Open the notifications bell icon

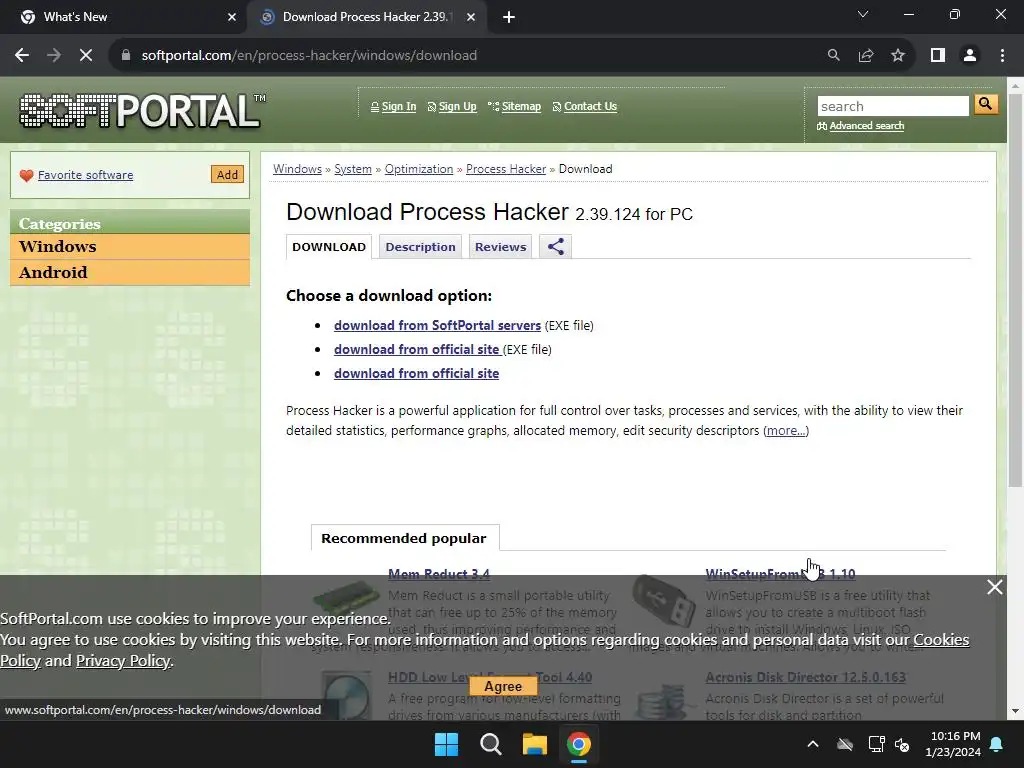[997, 744]
